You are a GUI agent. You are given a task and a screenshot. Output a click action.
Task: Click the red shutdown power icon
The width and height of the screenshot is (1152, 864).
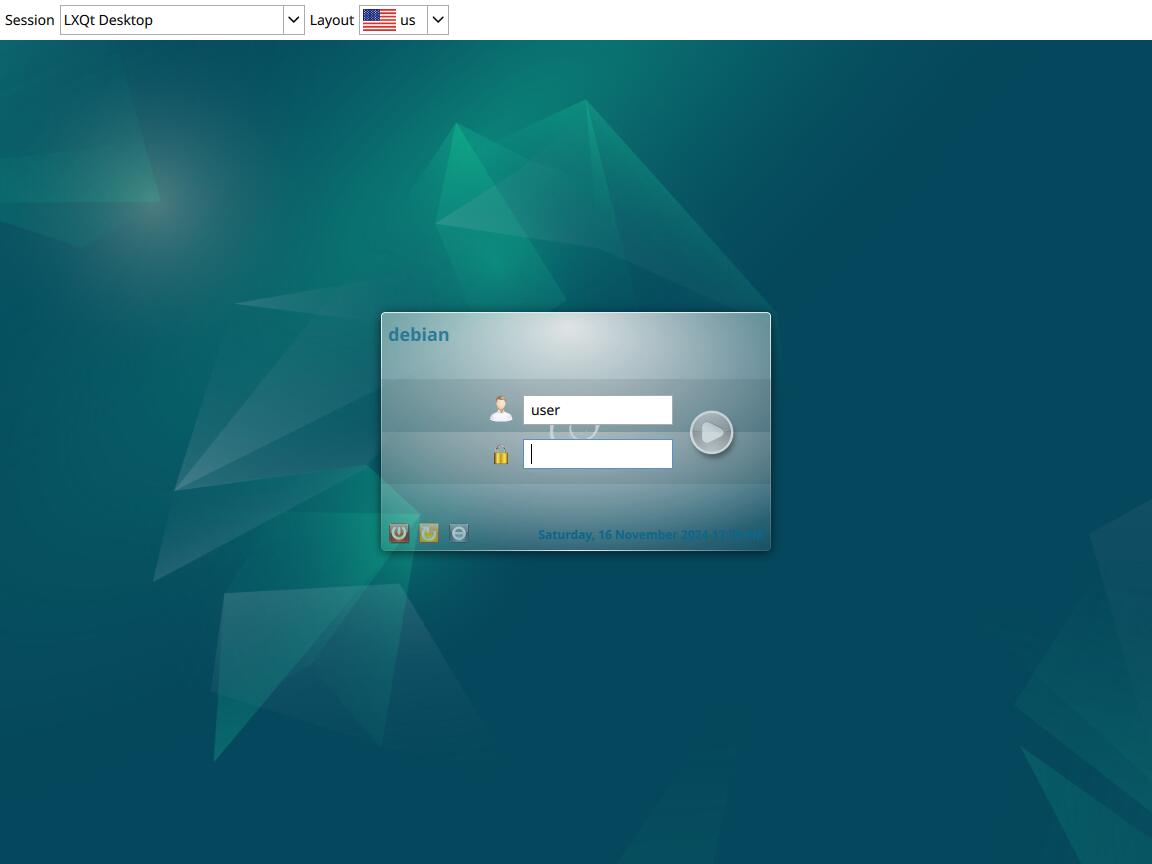[399, 533]
